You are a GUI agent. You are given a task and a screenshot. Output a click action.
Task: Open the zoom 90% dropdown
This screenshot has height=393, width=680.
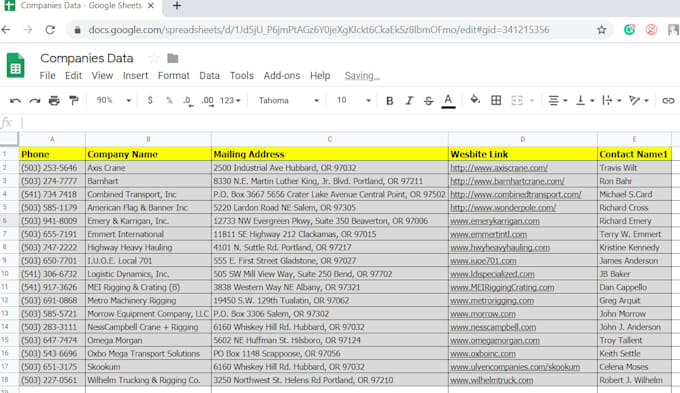tap(114, 100)
